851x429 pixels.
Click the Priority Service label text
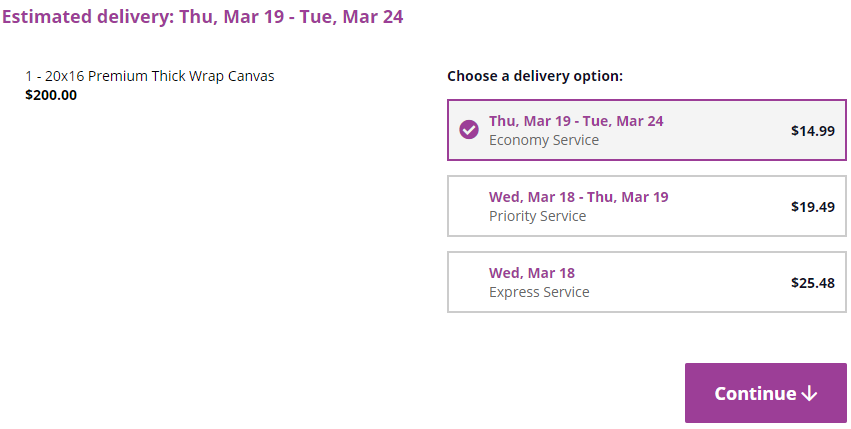coord(537,216)
